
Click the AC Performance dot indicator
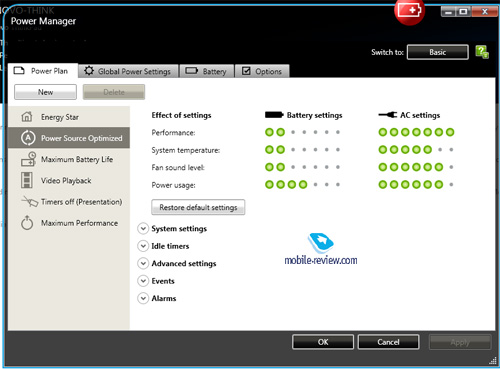416,132
